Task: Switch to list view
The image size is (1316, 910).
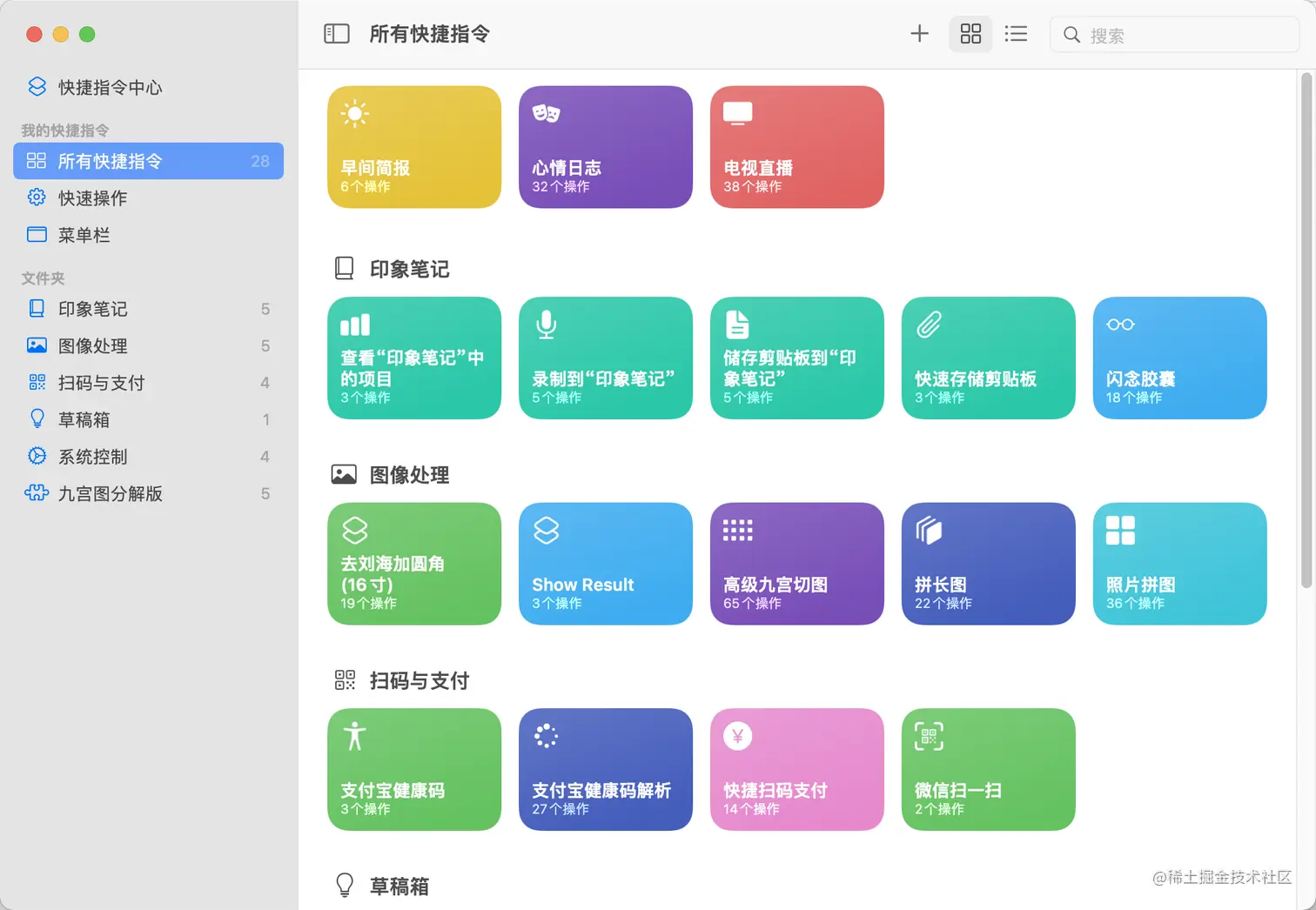Action: [1016, 34]
